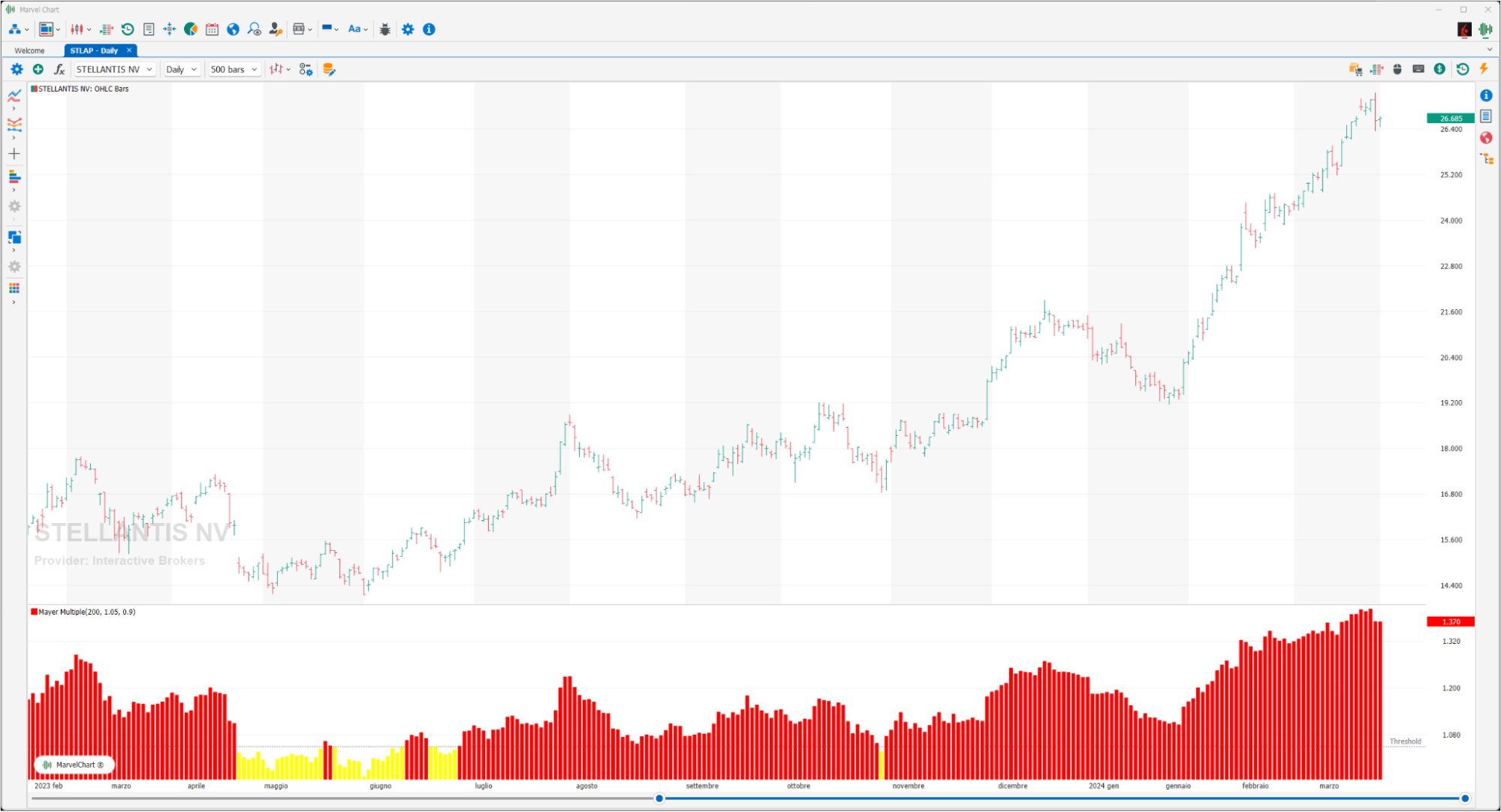Open the fx formula indicators icon

59,69
